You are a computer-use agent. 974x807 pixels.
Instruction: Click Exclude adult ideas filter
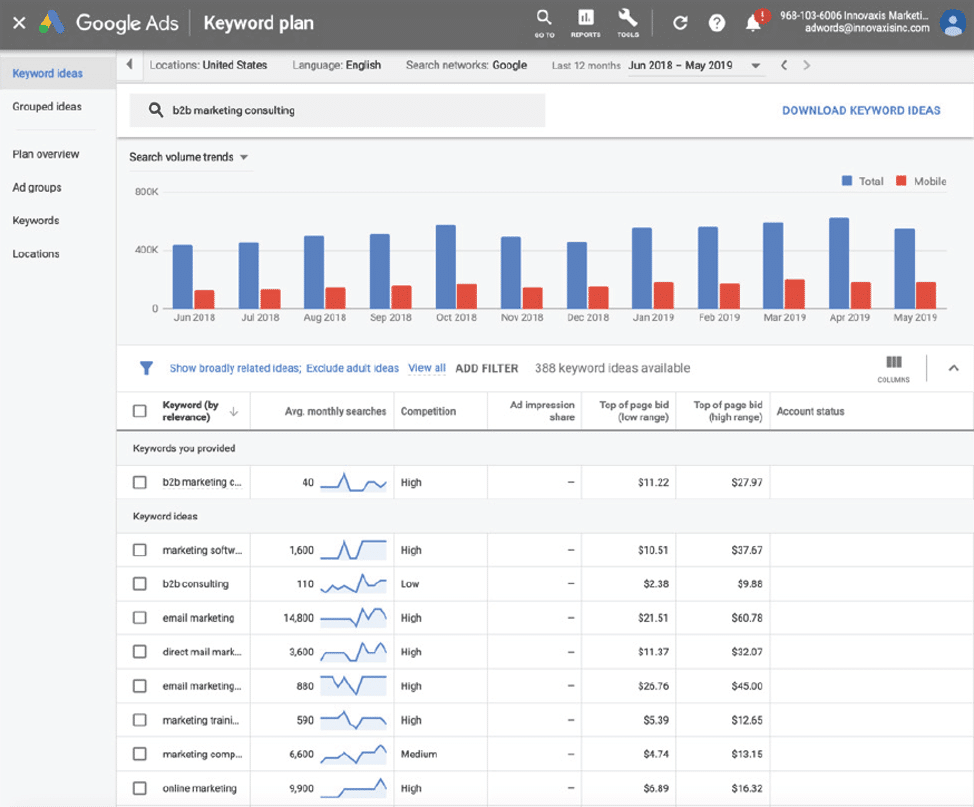(352, 368)
